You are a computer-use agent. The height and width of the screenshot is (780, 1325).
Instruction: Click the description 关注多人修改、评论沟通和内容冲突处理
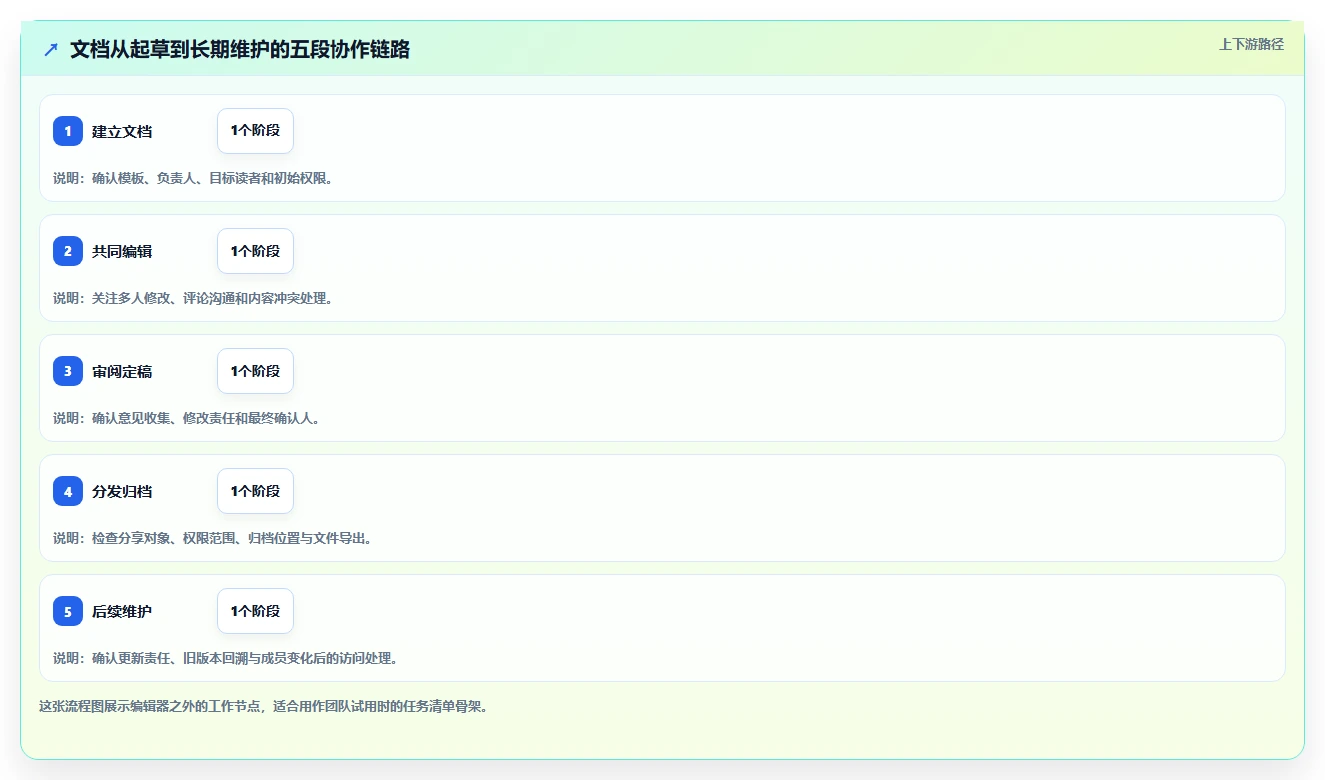[193, 298]
